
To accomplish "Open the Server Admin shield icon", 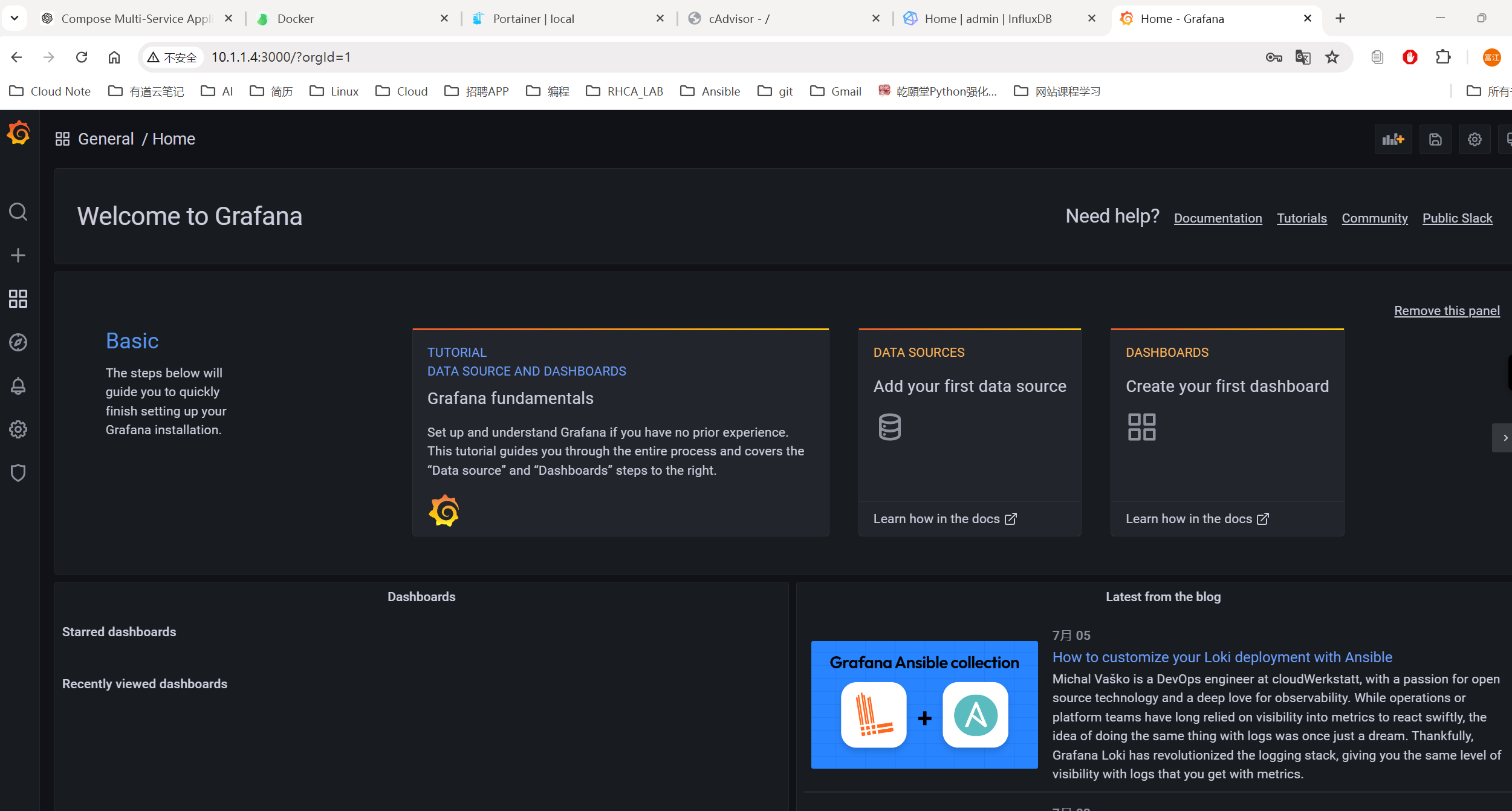I will pos(18,473).
